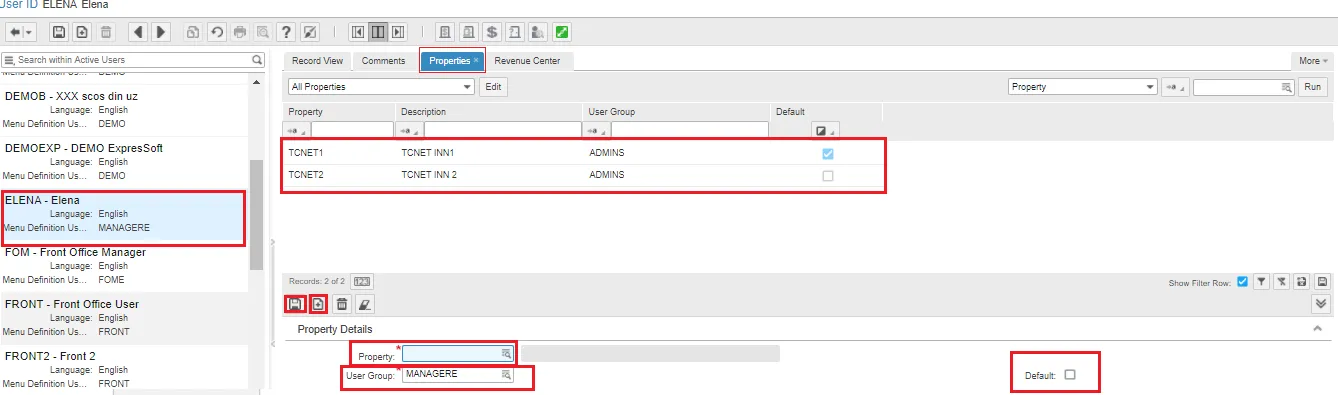Click the Search within Active Users field

[133, 60]
